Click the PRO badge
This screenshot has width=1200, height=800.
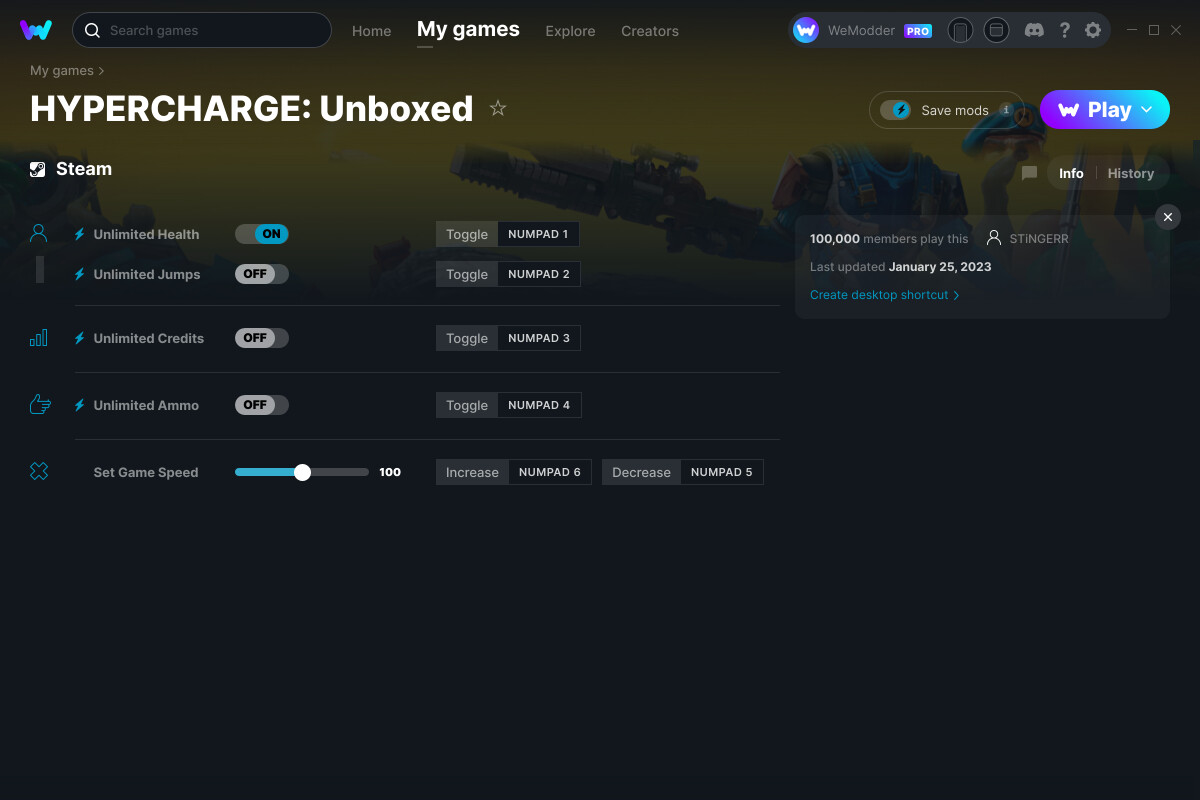918,31
